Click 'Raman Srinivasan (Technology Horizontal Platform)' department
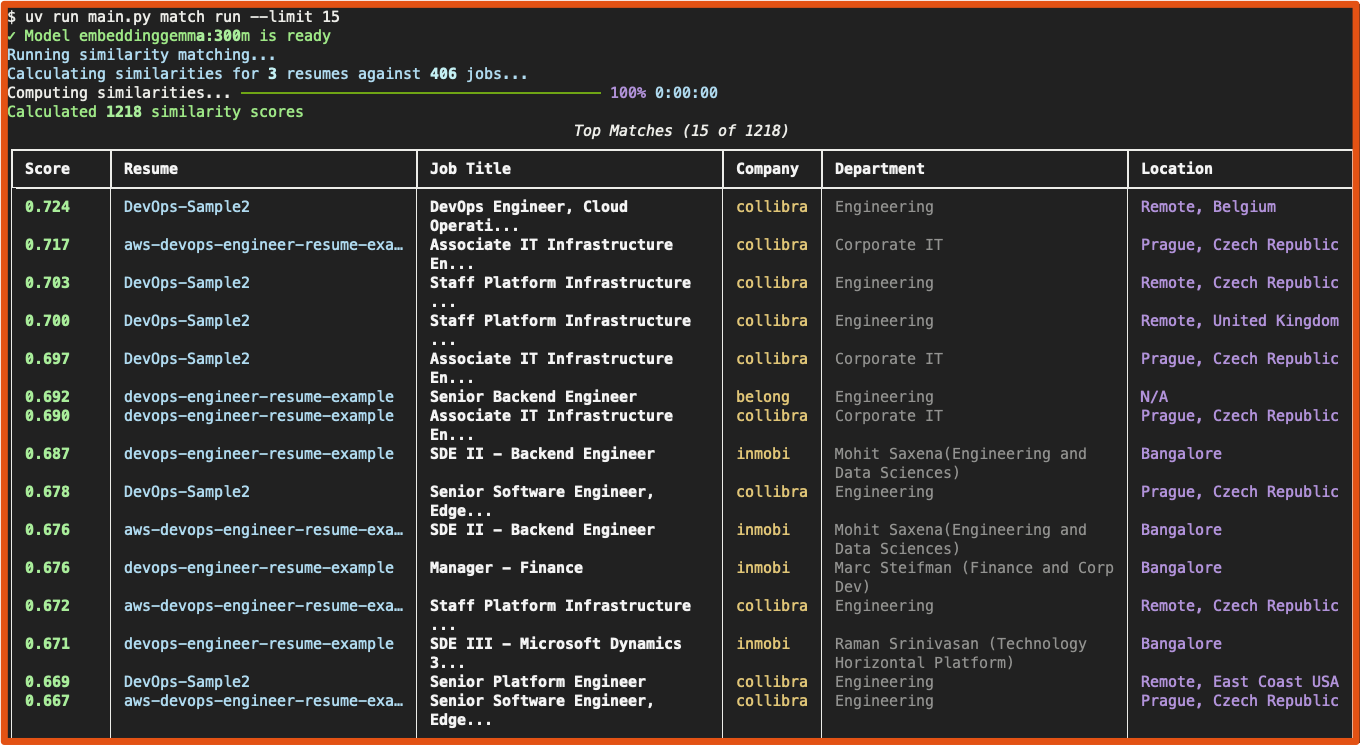Image resolution: width=1360 pixels, height=745 pixels. pos(960,653)
